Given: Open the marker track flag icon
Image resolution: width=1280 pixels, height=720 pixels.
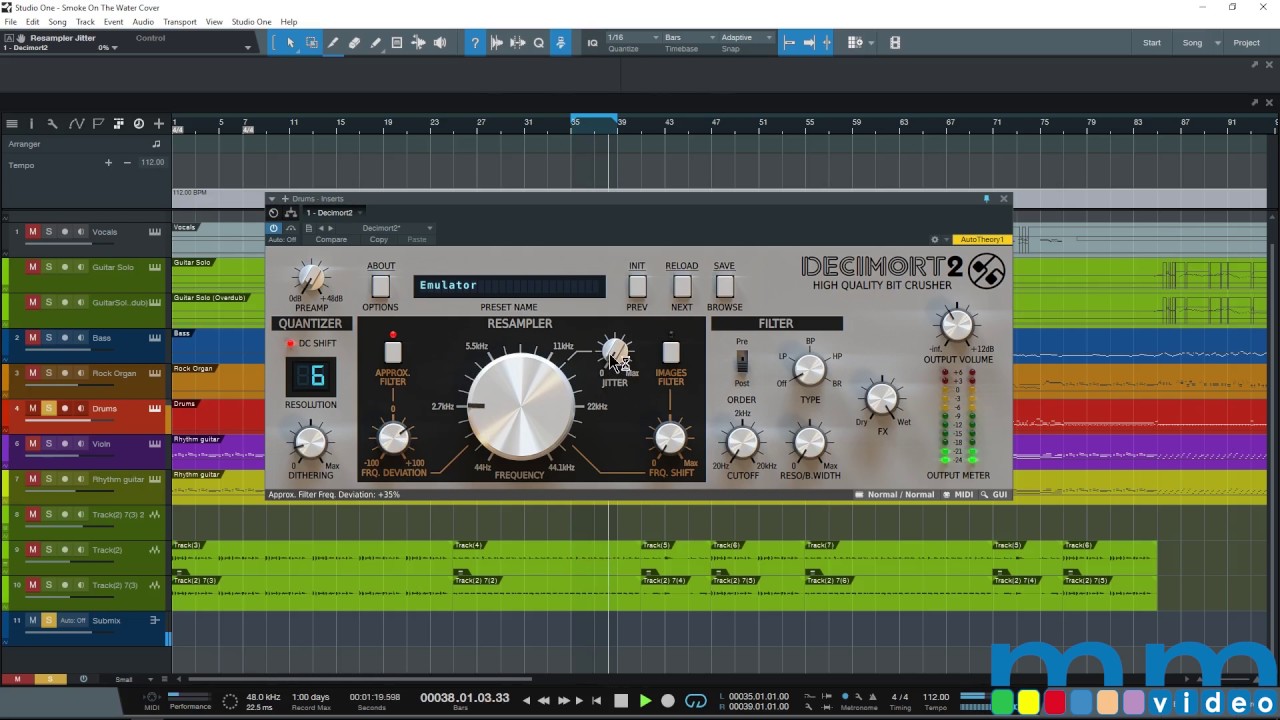Looking at the screenshot, I should (98, 124).
